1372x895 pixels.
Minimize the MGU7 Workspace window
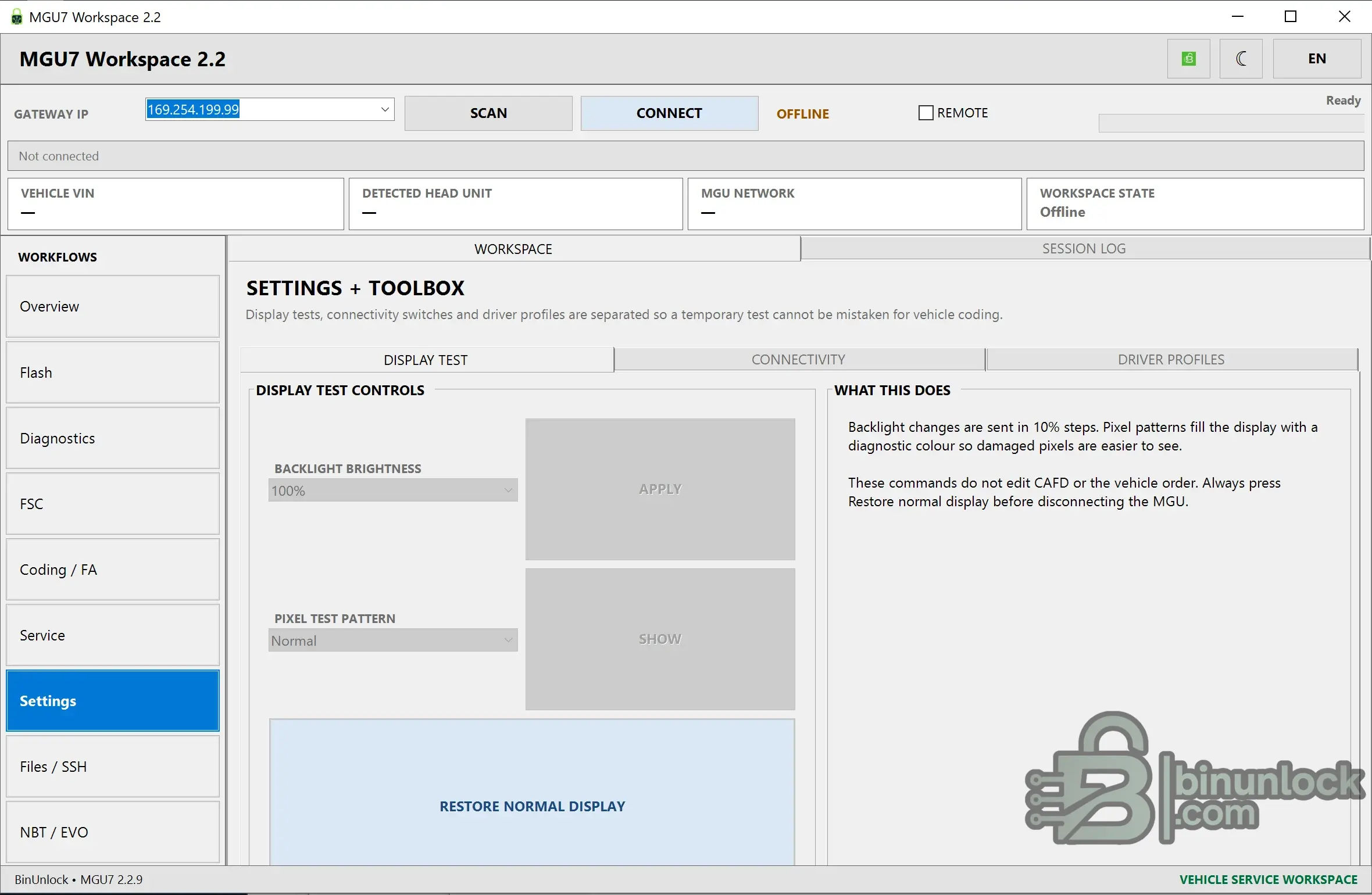coord(1238,17)
